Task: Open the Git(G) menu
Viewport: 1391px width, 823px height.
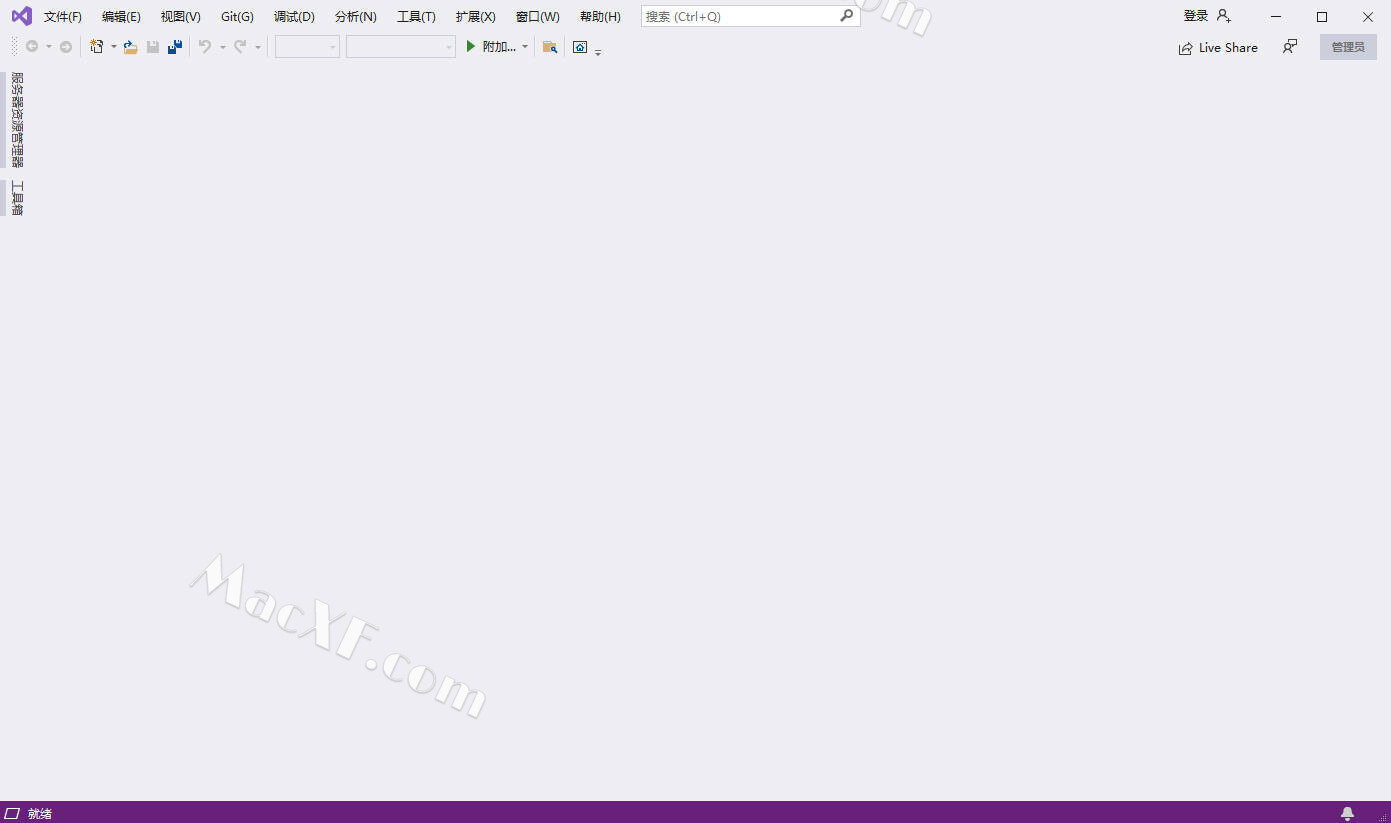Action: click(237, 17)
